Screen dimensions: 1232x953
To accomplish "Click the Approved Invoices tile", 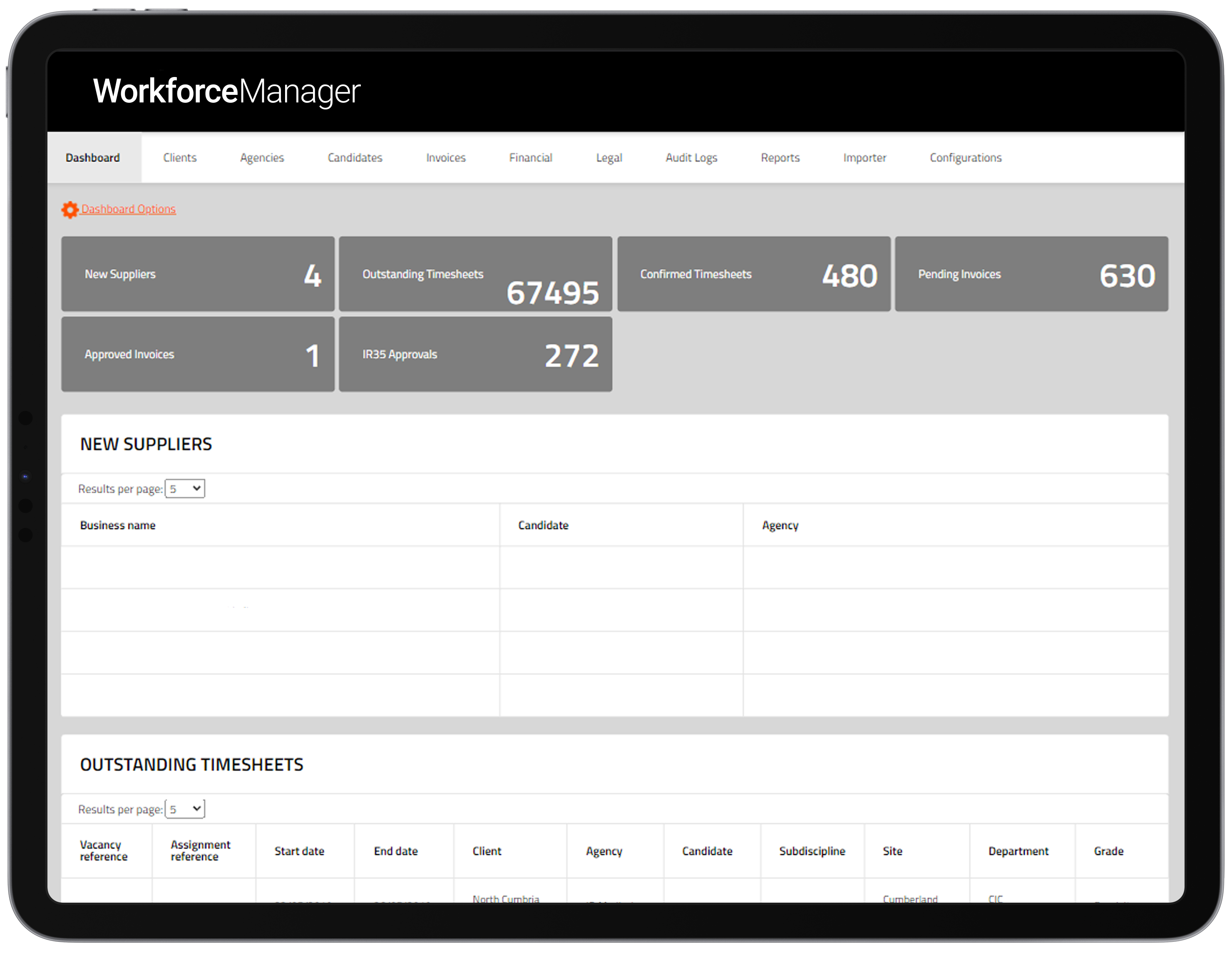I will pos(197,354).
